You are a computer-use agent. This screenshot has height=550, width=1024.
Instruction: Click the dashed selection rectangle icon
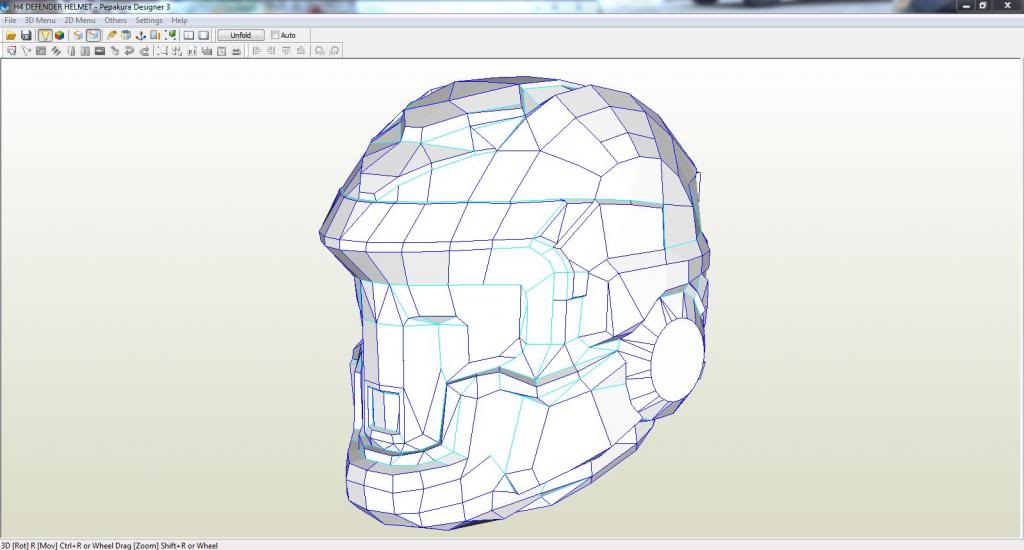[162, 51]
